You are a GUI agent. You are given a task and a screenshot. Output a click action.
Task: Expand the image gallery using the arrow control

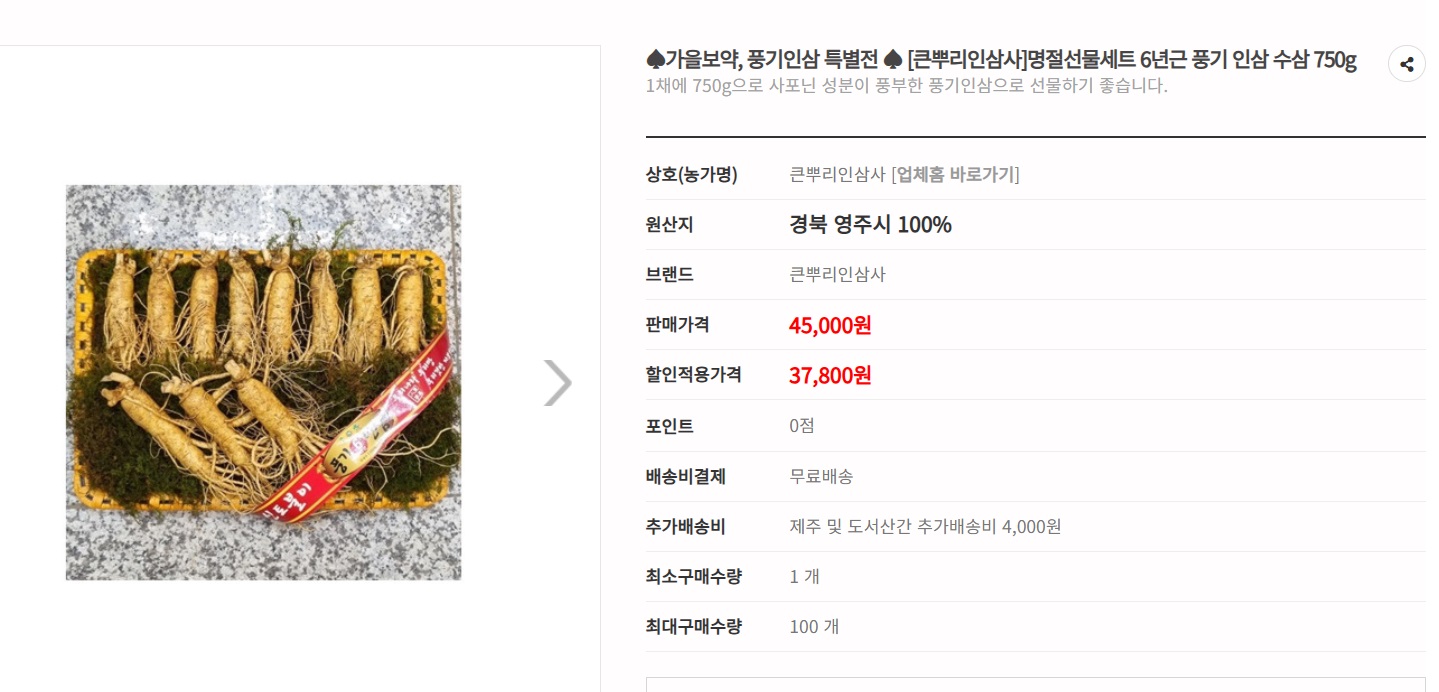[556, 382]
